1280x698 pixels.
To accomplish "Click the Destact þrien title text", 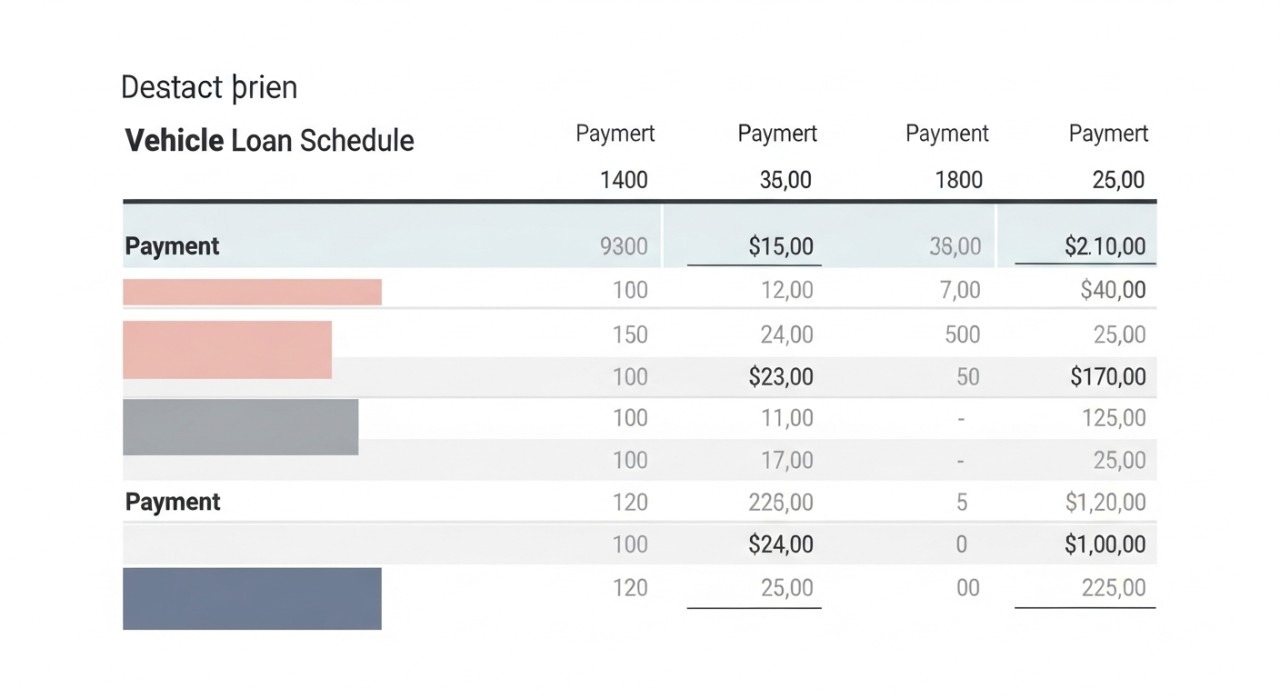I will (209, 88).
